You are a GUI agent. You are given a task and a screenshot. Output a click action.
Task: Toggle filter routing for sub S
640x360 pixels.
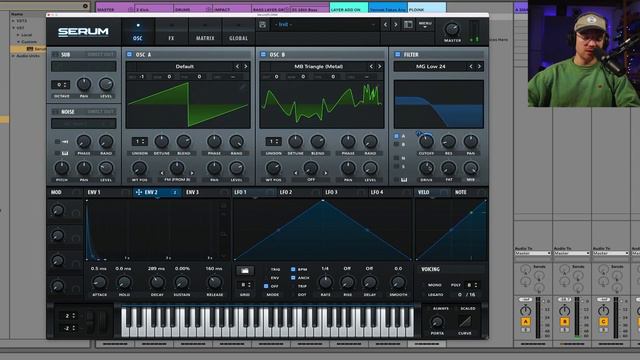396,166
